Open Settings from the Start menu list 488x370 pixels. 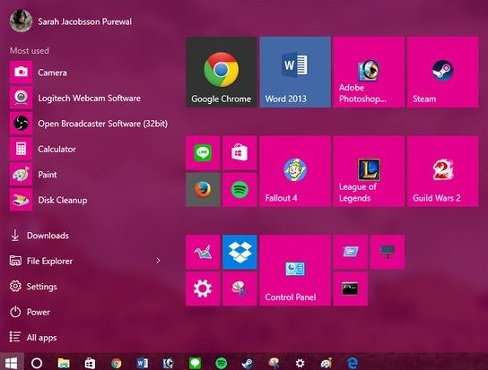(x=33, y=286)
